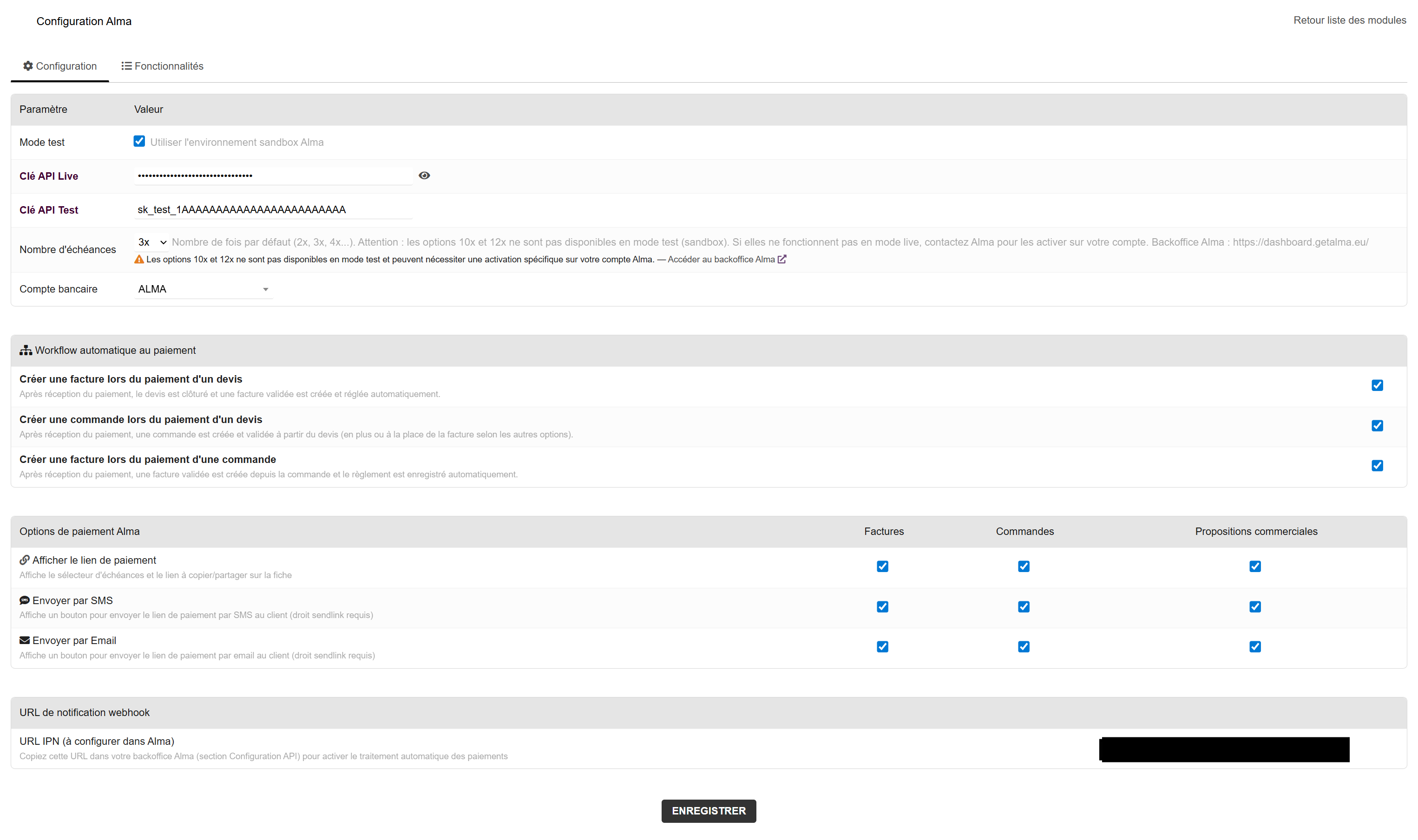Click the orange warning triangle icon
Screen dimensions: 1418x840
(x=139, y=259)
